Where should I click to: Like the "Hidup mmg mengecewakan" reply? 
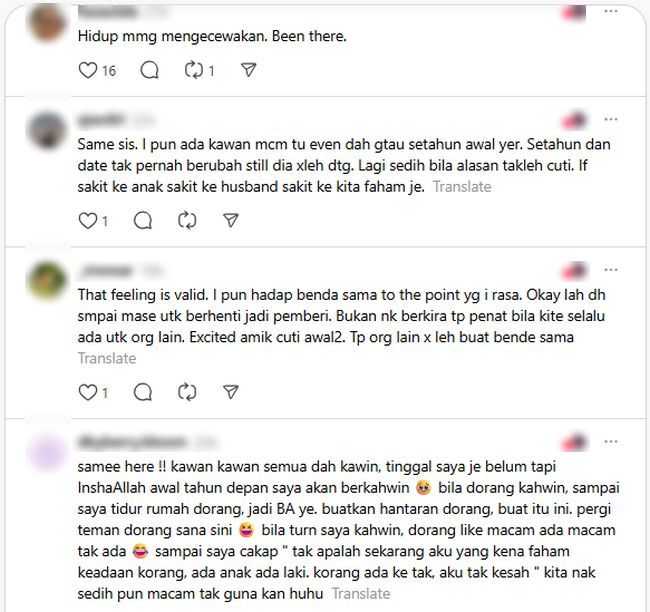click(87, 70)
